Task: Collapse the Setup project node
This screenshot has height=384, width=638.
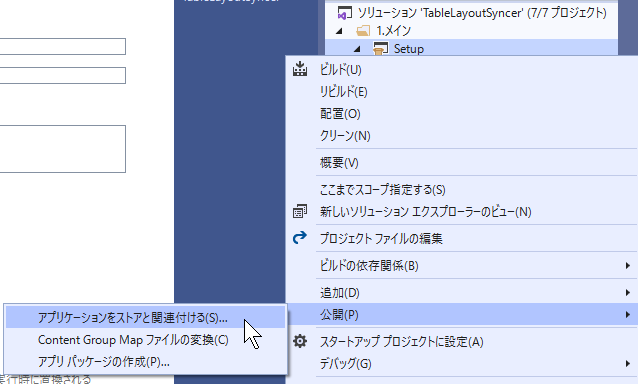Action: click(x=357, y=49)
